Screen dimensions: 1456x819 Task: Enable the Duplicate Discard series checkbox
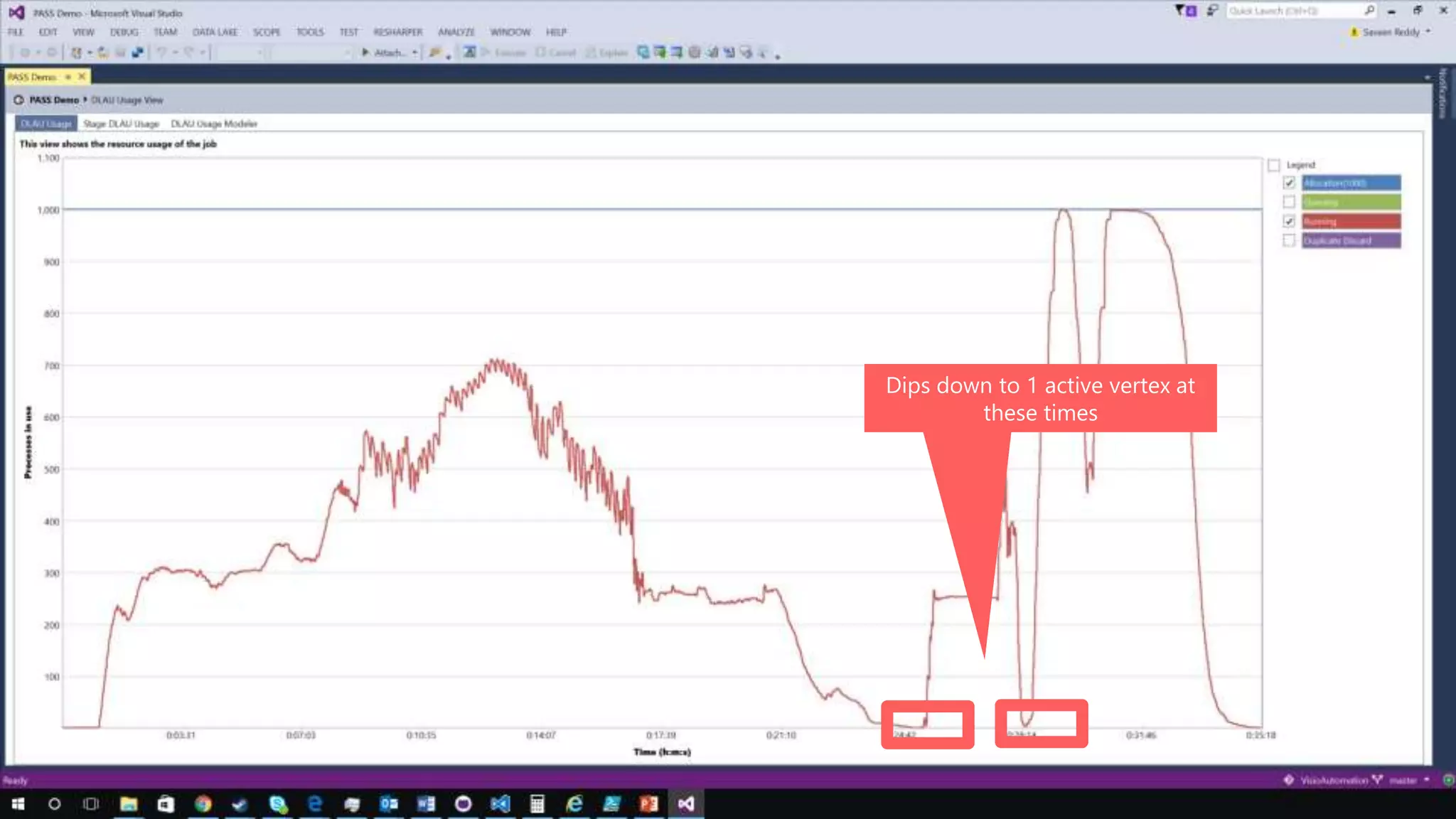point(1289,241)
